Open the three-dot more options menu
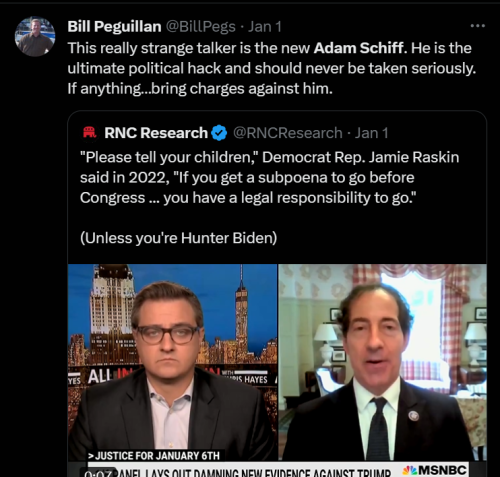 tap(477, 26)
